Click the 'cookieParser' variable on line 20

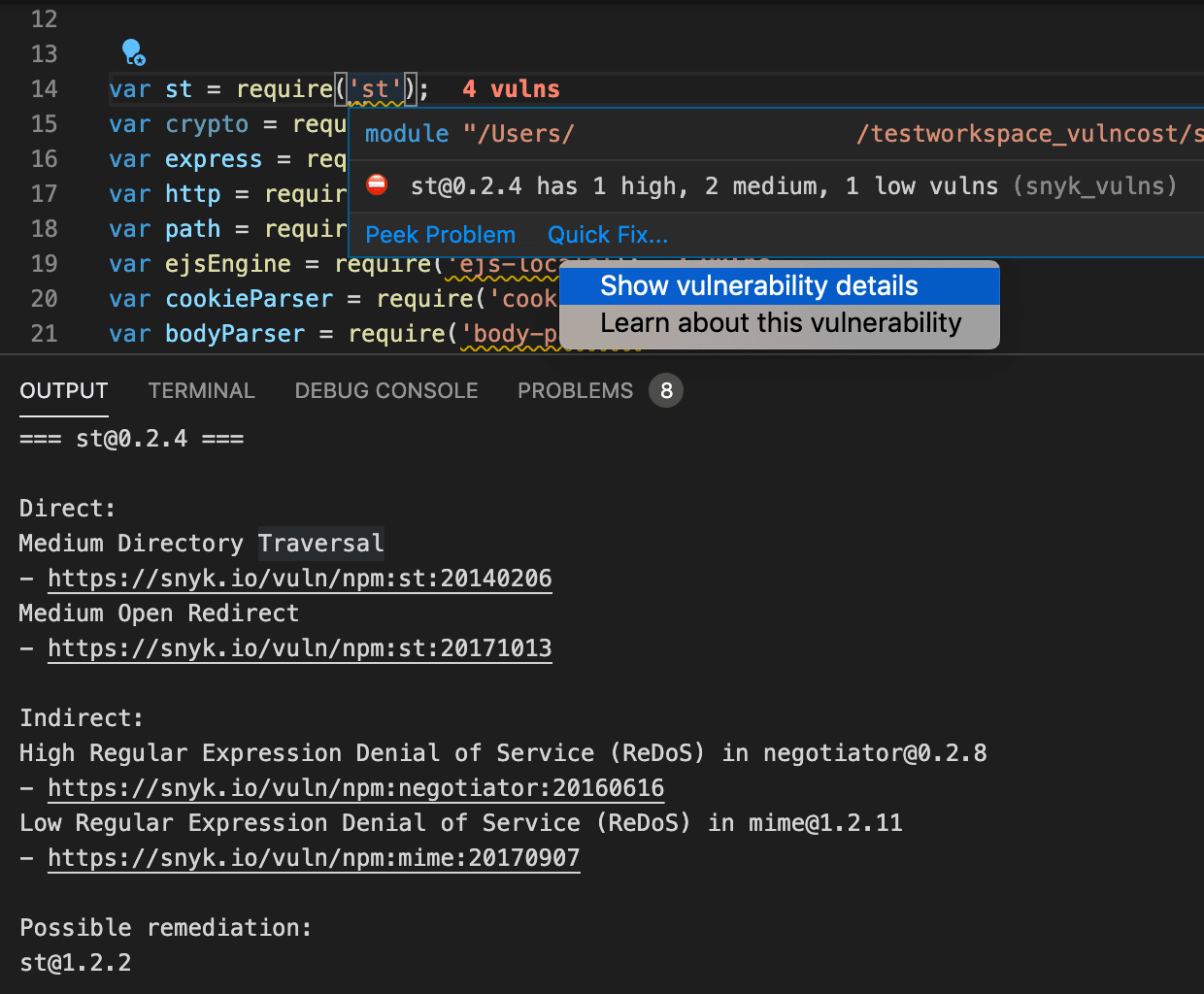pos(249,299)
